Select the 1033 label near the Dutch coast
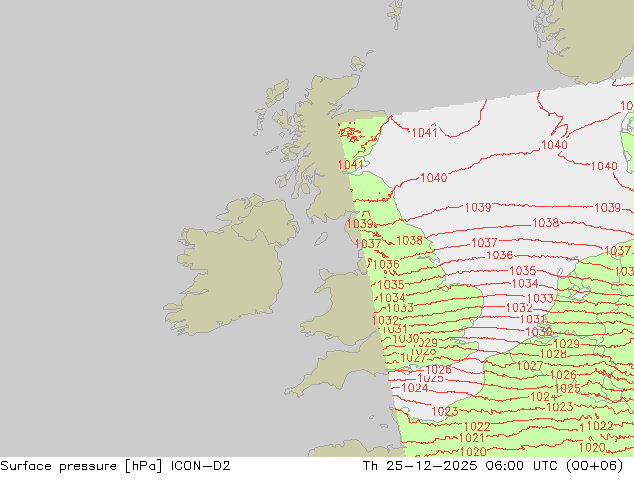Screen dimensions: 634x490 point(540,298)
